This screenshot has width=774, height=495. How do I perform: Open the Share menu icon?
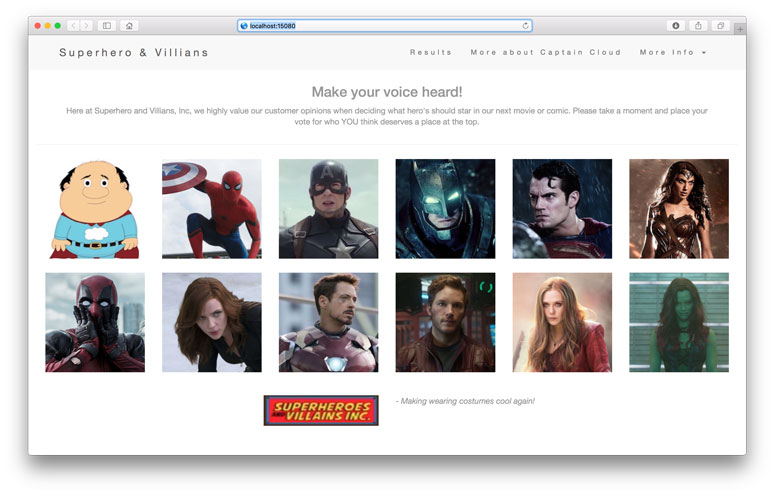coord(698,26)
